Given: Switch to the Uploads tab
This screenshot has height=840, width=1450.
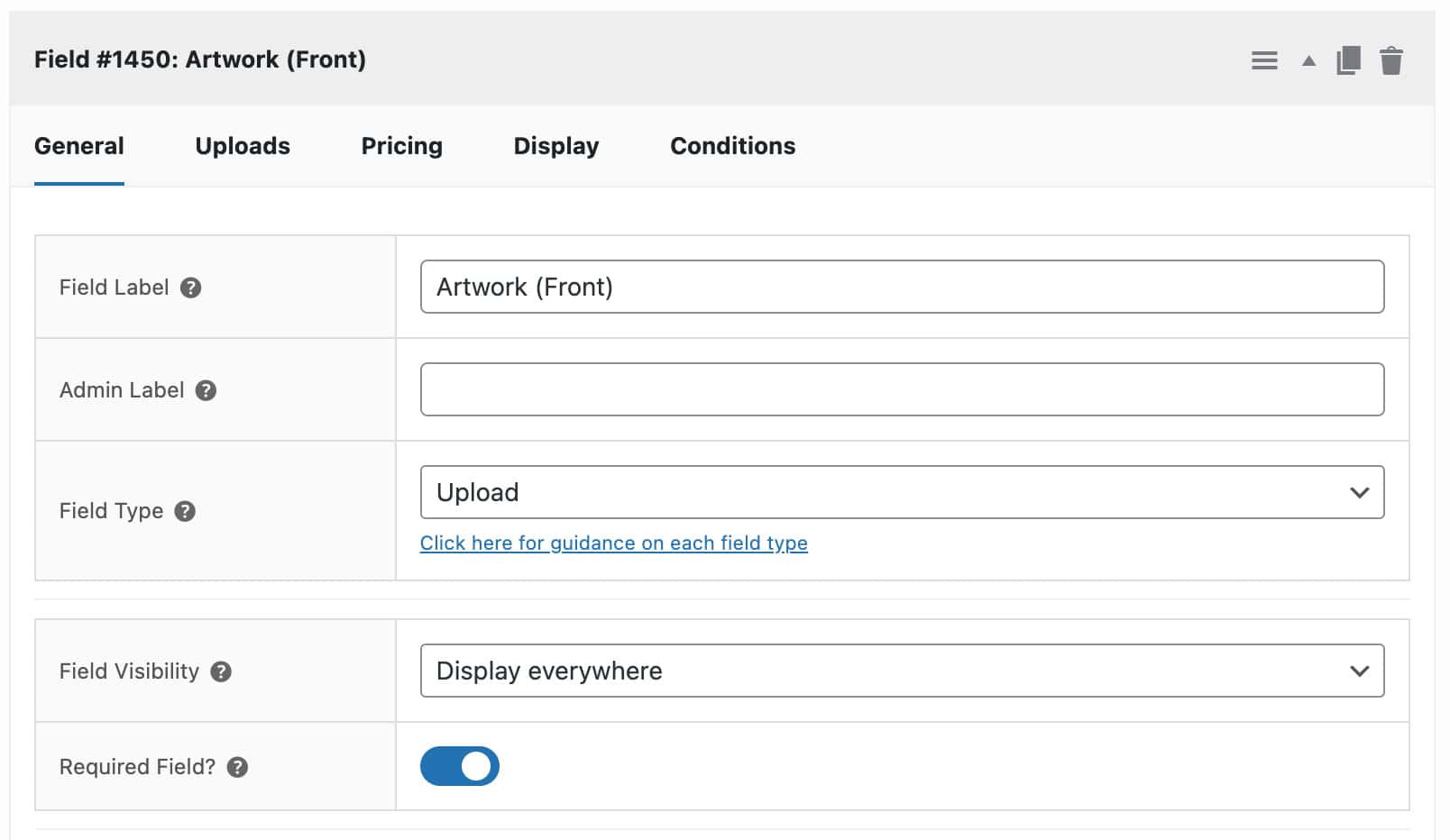Looking at the screenshot, I should click(242, 145).
